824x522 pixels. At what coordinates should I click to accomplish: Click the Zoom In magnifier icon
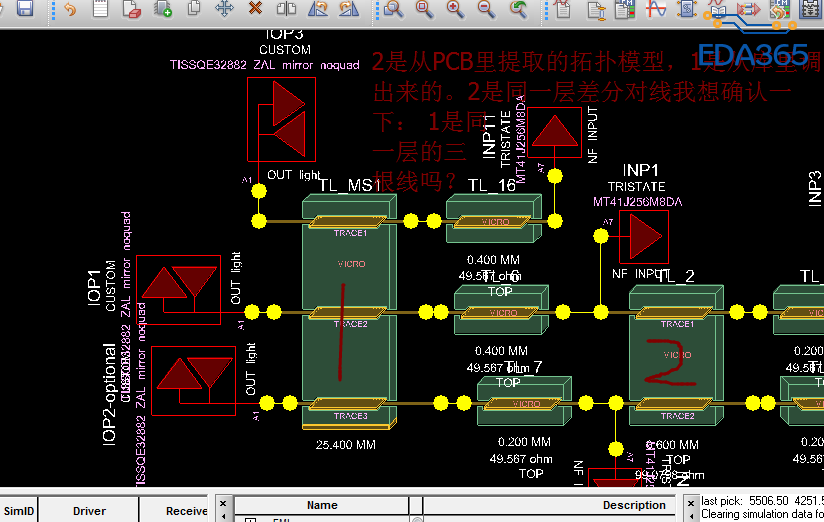tap(455, 9)
